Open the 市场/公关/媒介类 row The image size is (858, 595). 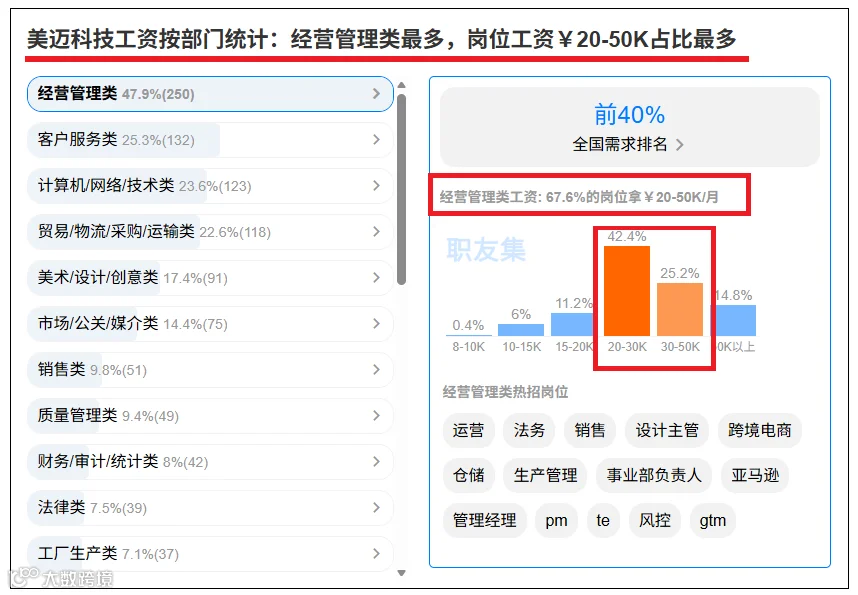click(x=210, y=324)
